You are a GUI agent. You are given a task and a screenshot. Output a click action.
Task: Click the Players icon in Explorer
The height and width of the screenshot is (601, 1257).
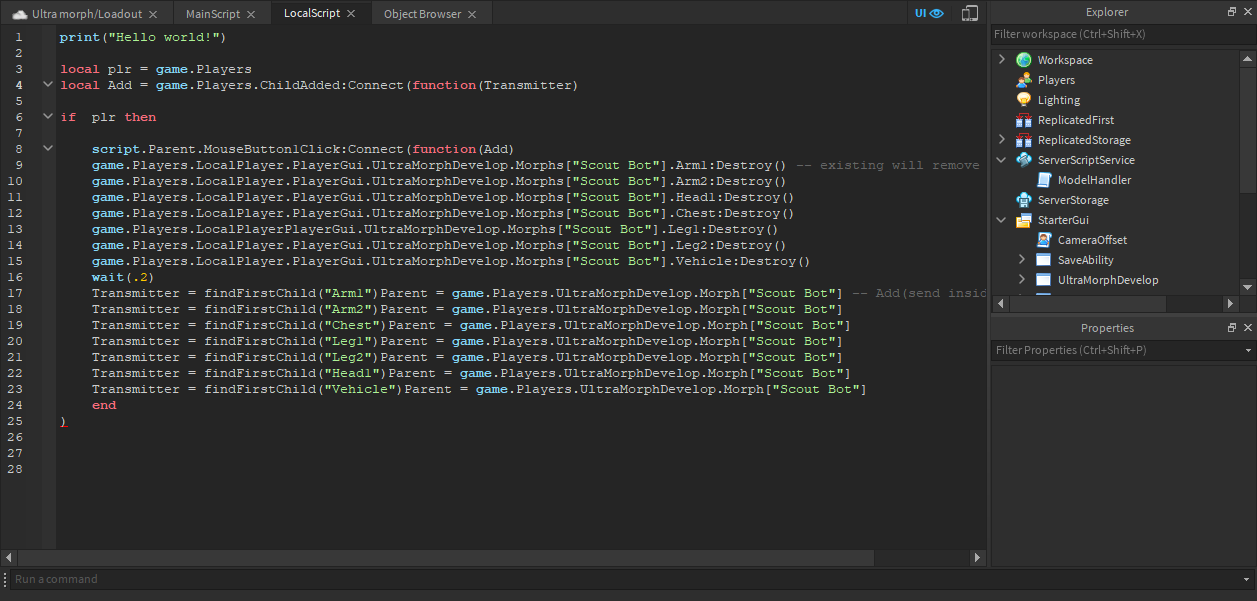1022,79
